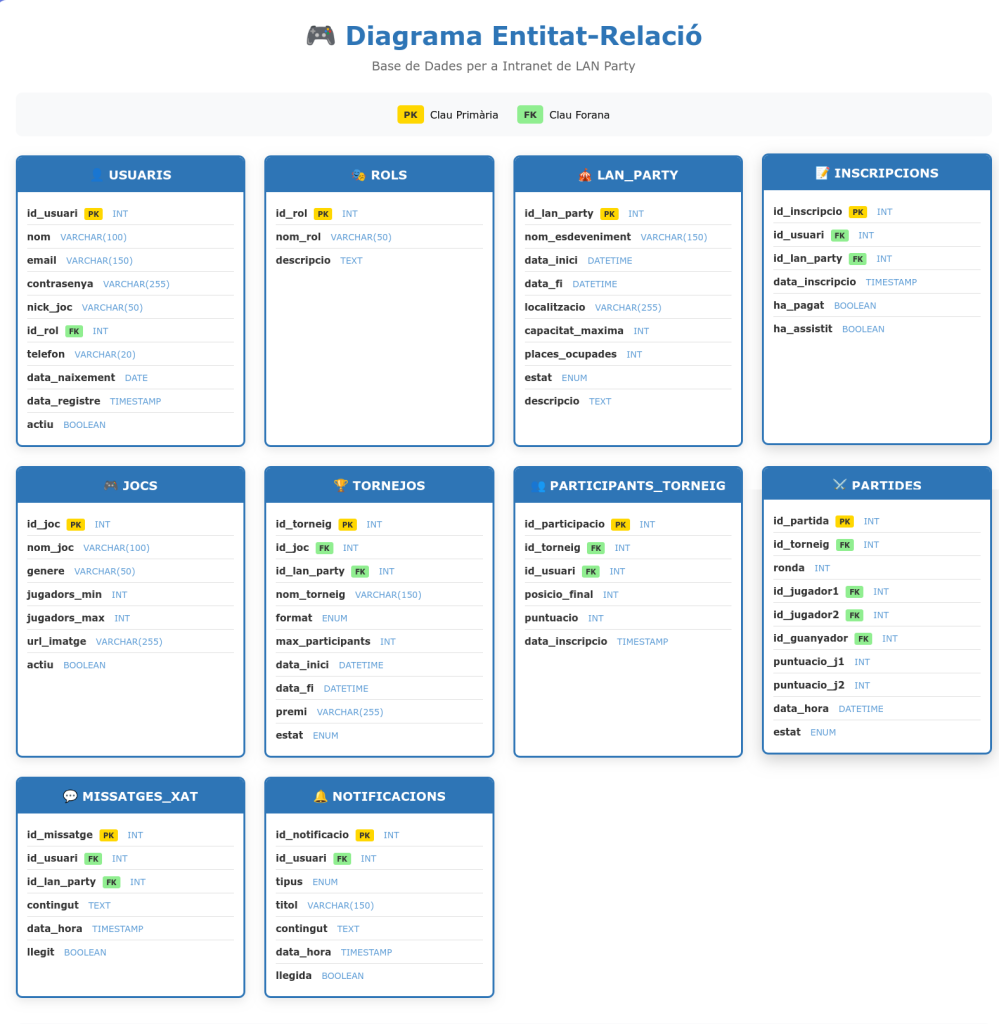The image size is (999, 1024).
Task: Click the game controller icon in the page title
Action: point(320,36)
